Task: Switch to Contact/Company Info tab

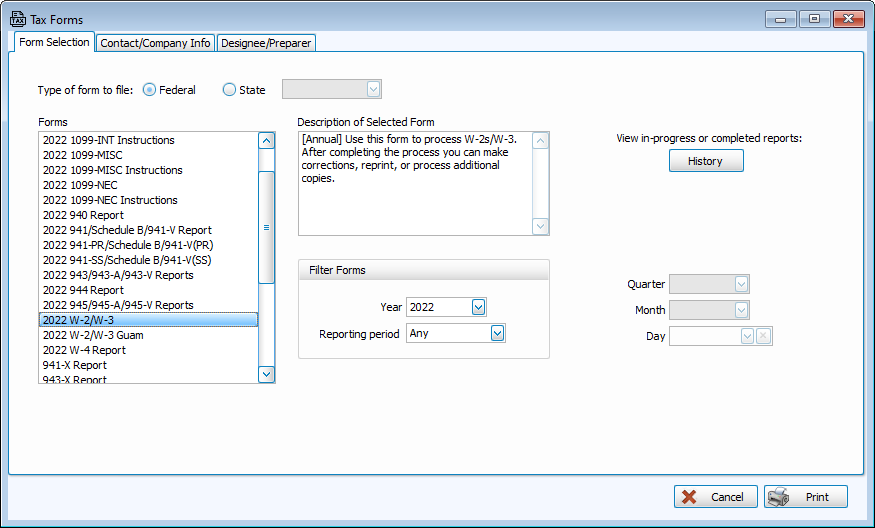Action: pos(155,43)
